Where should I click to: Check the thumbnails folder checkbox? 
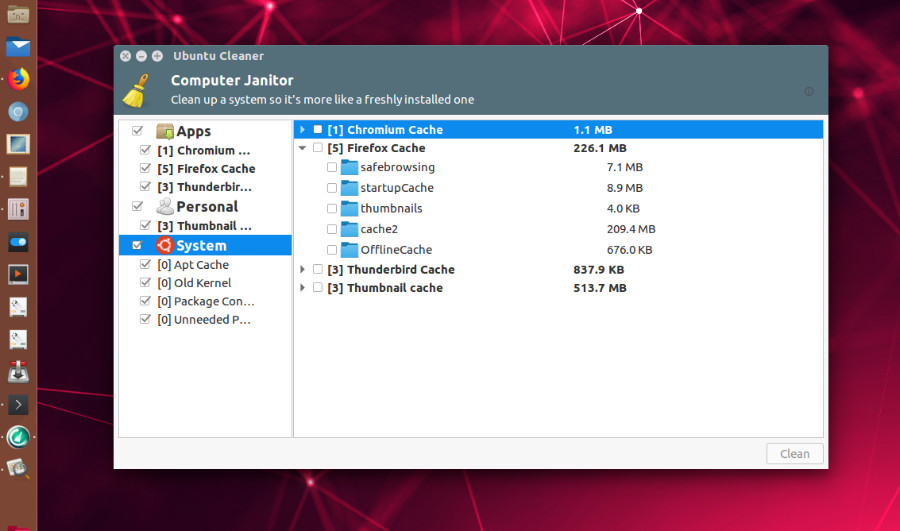[x=332, y=208]
